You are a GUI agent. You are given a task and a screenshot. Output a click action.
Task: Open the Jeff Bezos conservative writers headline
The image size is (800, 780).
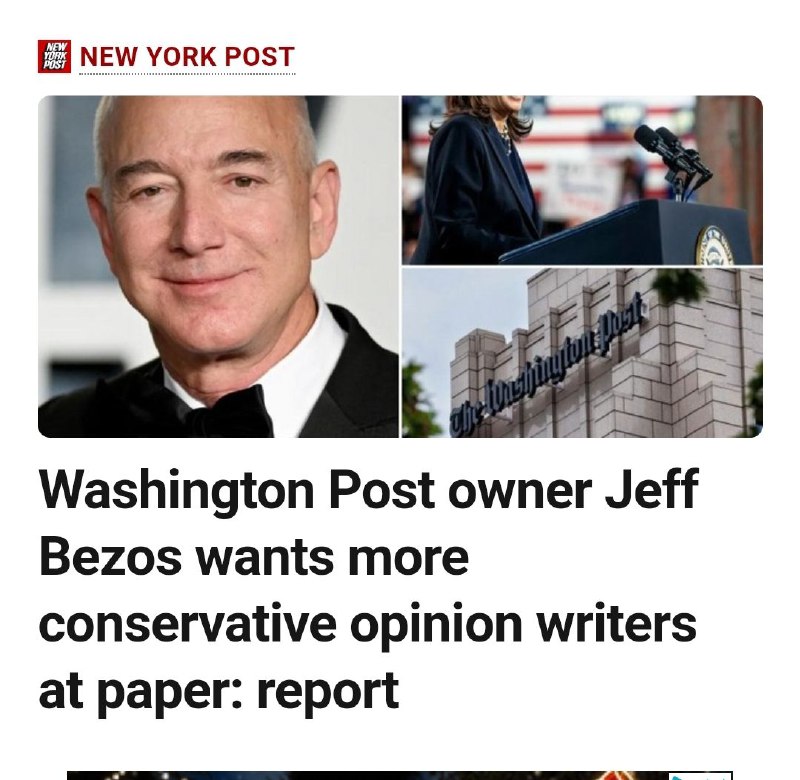368,590
